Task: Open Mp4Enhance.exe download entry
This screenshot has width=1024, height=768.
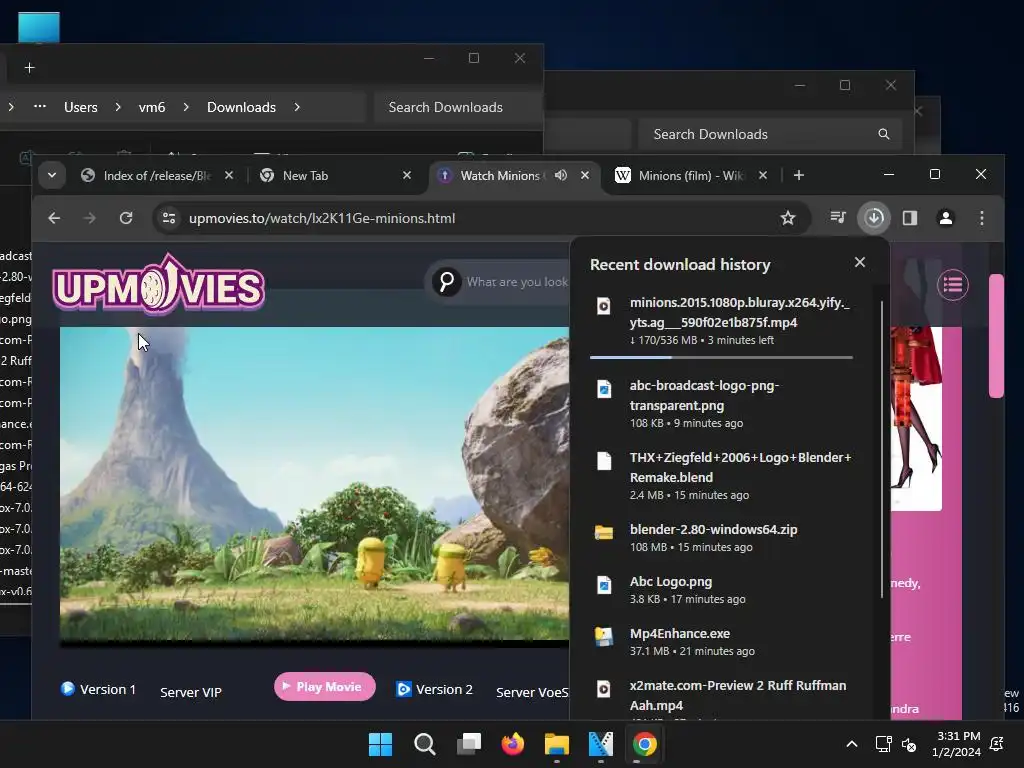Action: tap(721, 641)
